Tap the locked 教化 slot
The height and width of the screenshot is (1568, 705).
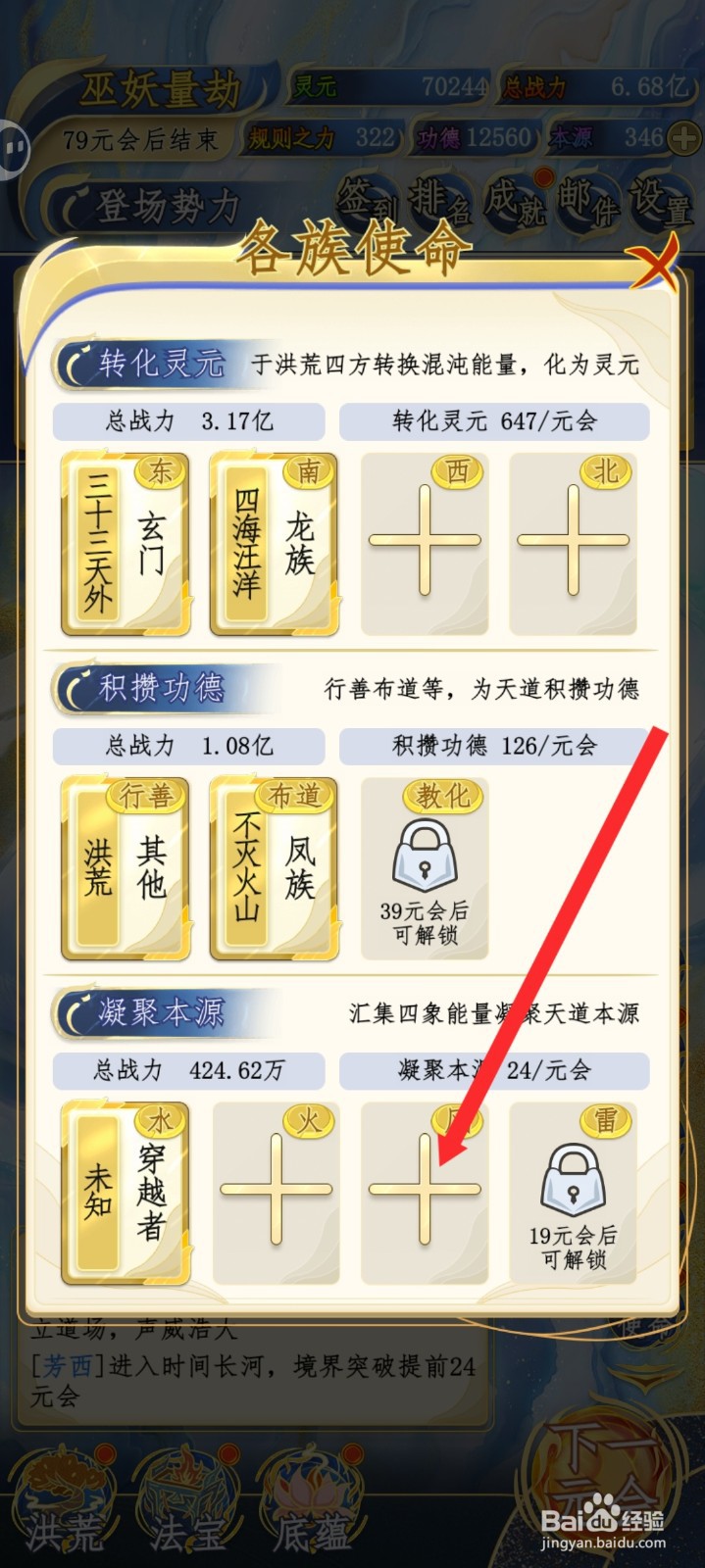coord(425,868)
